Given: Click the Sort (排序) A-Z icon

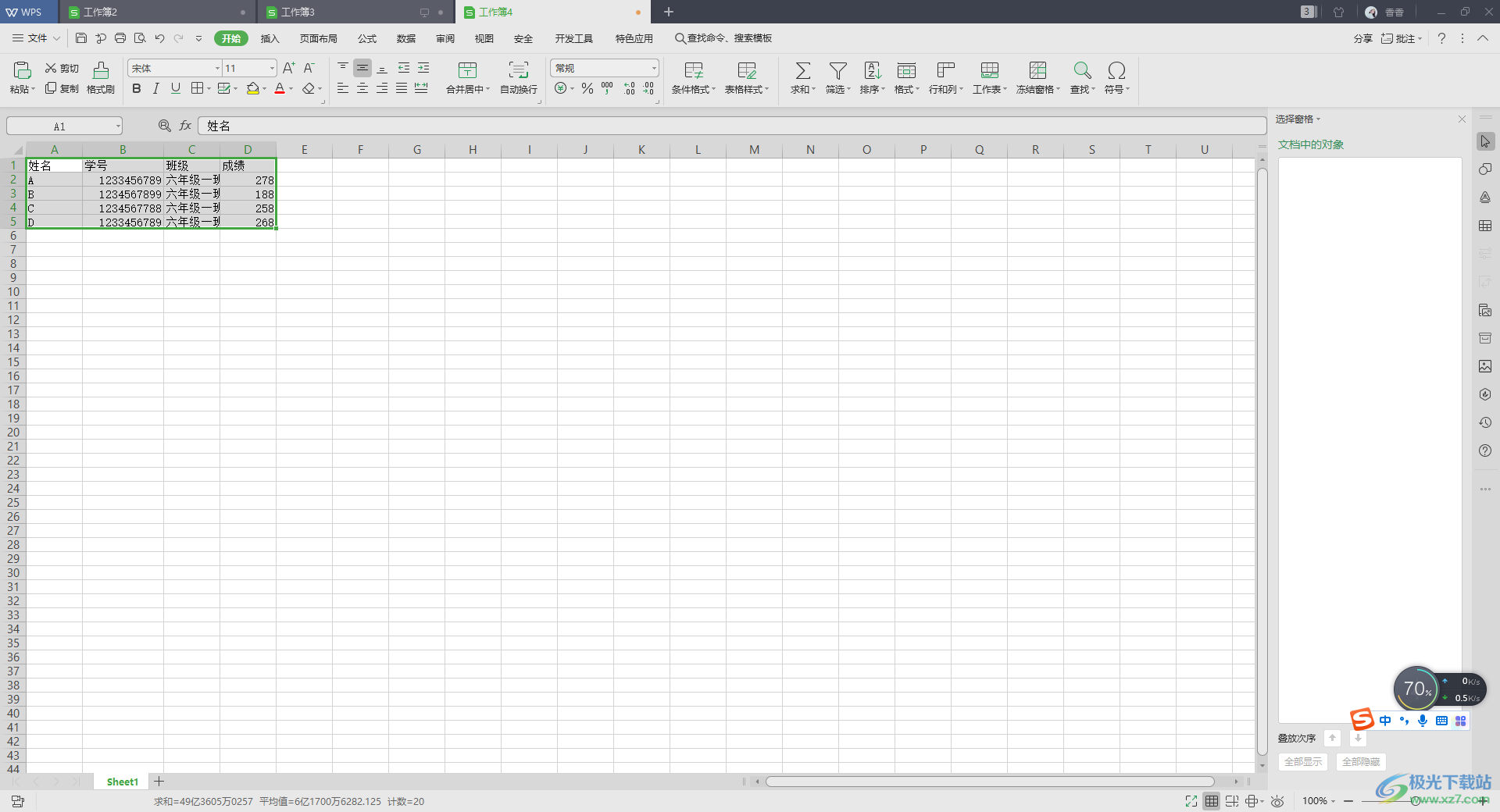Looking at the screenshot, I should click(x=872, y=70).
